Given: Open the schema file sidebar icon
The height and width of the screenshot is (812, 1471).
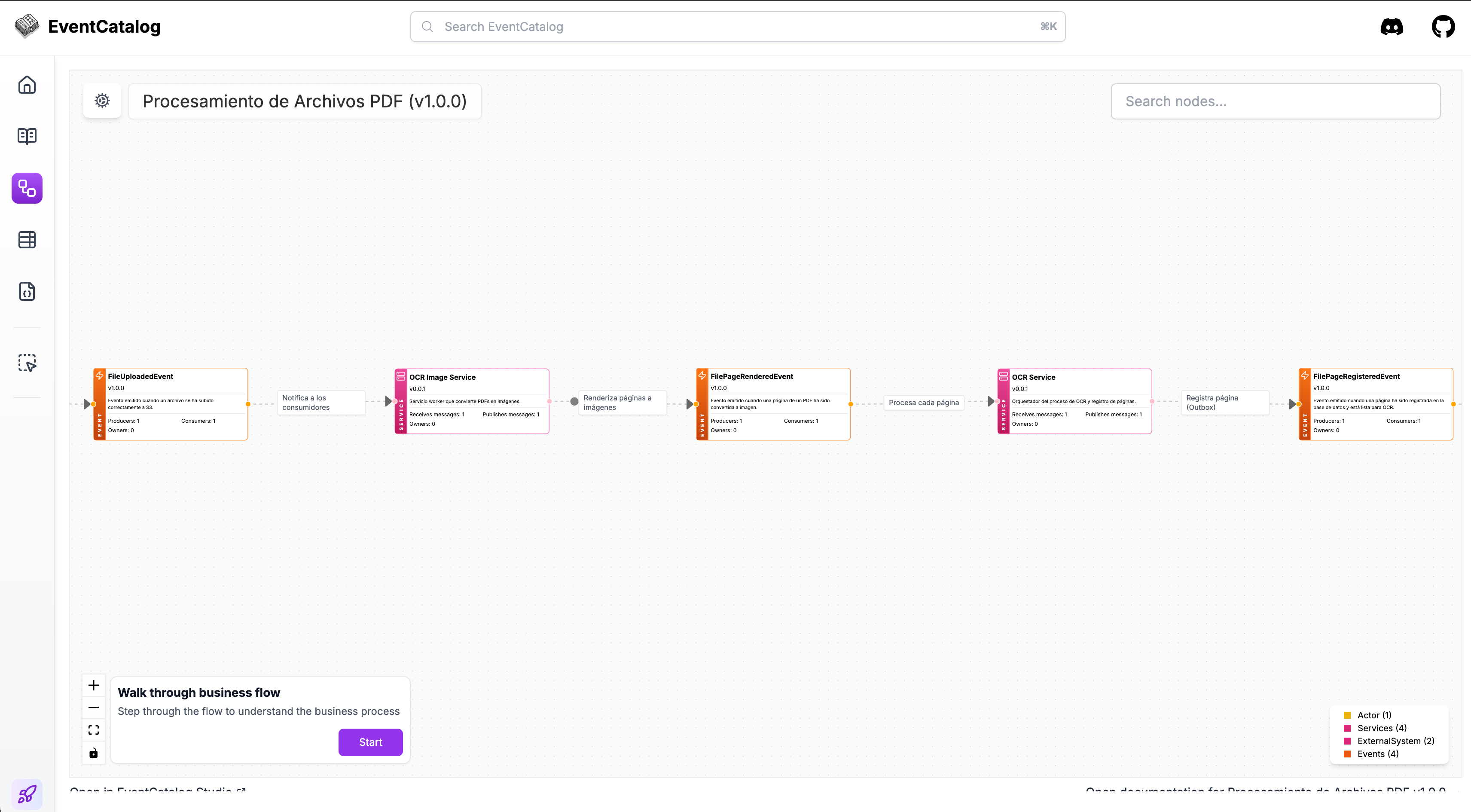Looking at the screenshot, I should click(x=27, y=291).
